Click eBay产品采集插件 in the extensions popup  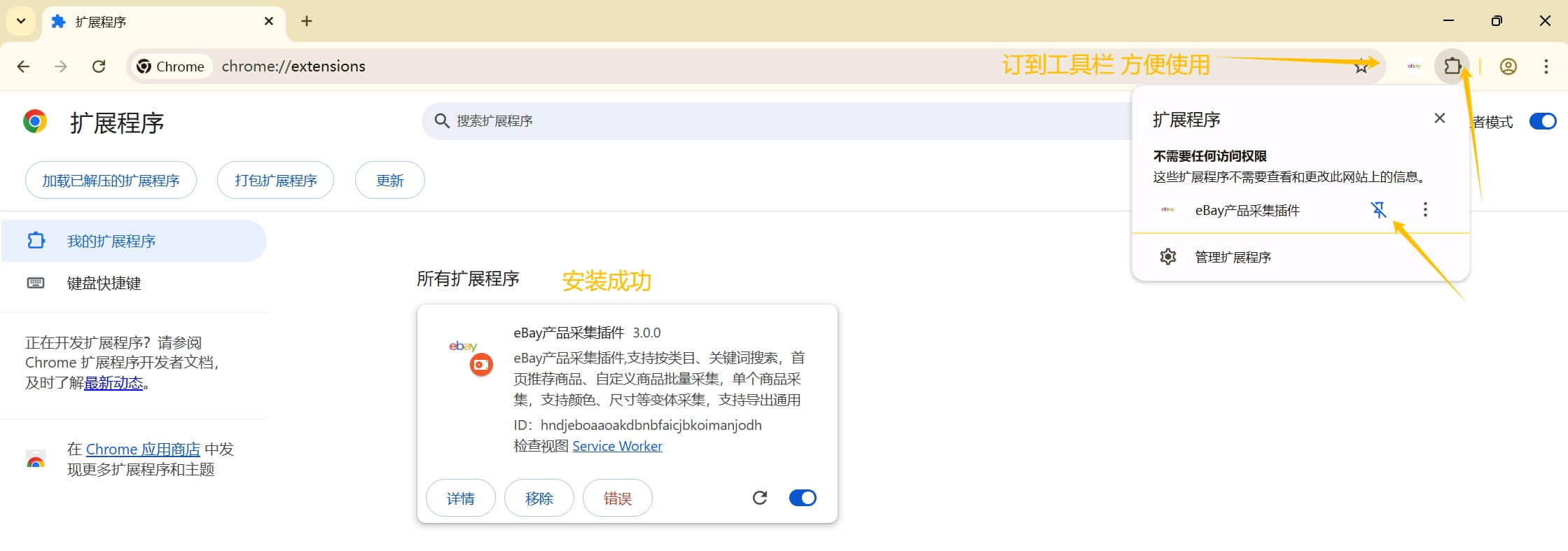click(x=1247, y=210)
